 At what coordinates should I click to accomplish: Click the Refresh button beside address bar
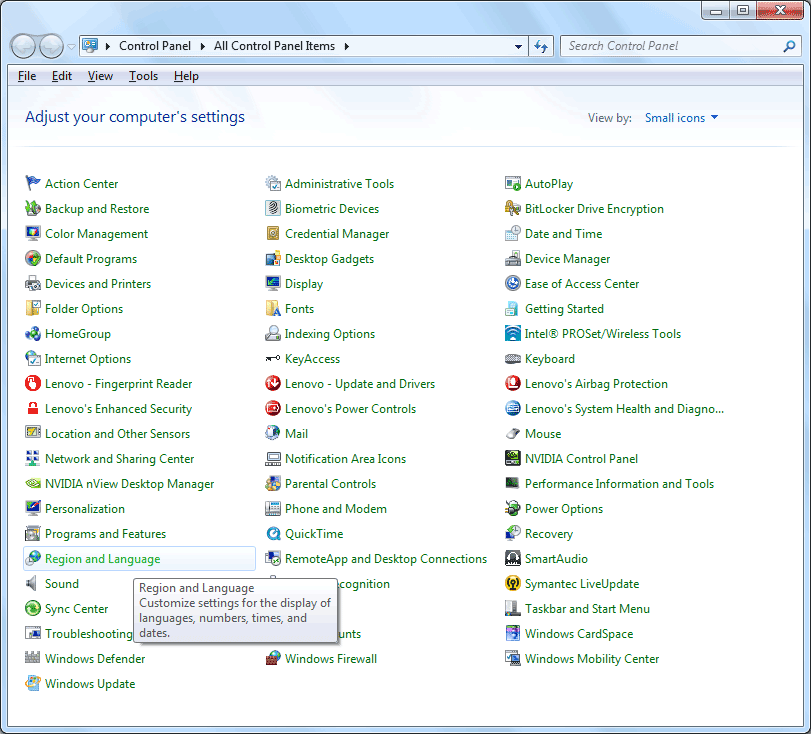coord(541,47)
